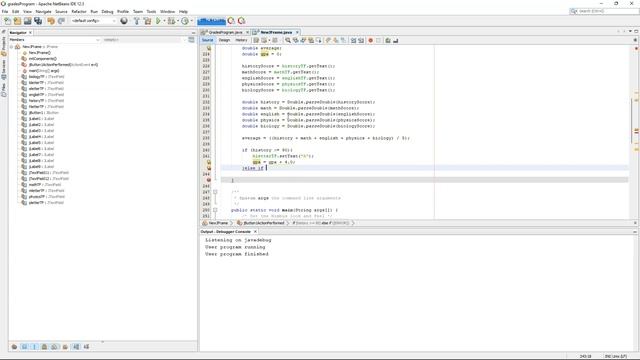Click the New Project toolbar icon
The height and width of the screenshot is (360, 640).
click(17, 21)
